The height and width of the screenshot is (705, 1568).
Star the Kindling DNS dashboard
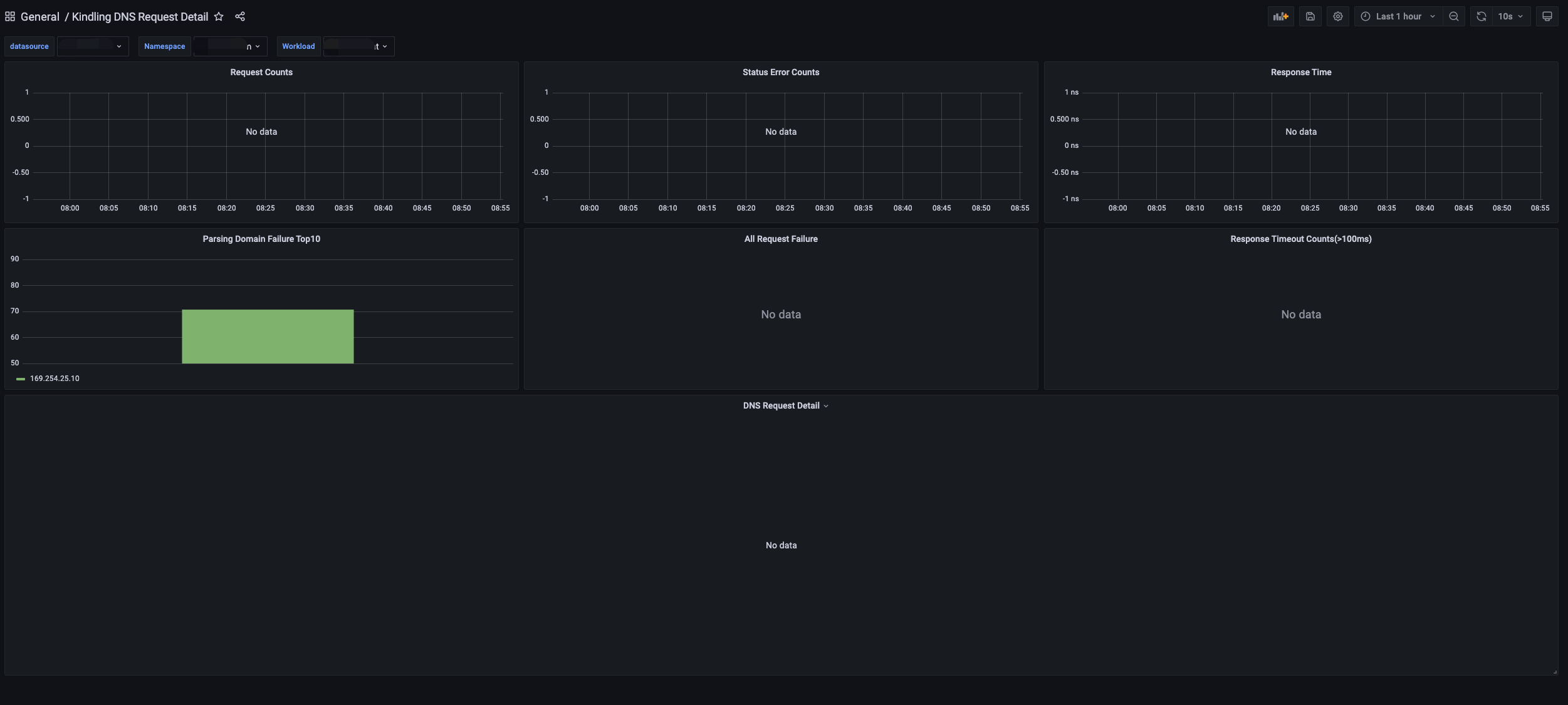[x=219, y=16]
